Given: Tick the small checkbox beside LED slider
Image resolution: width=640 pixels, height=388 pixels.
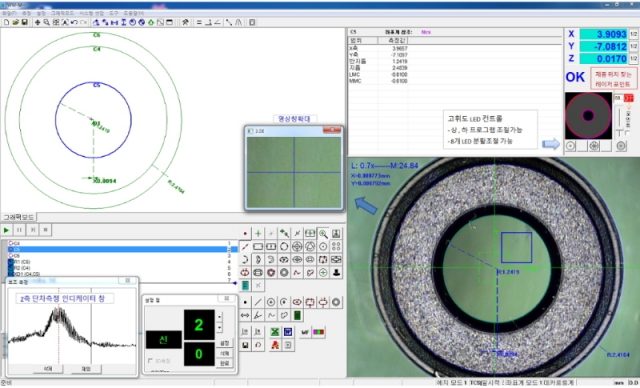Looking at the screenshot, I should click(627, 133).
